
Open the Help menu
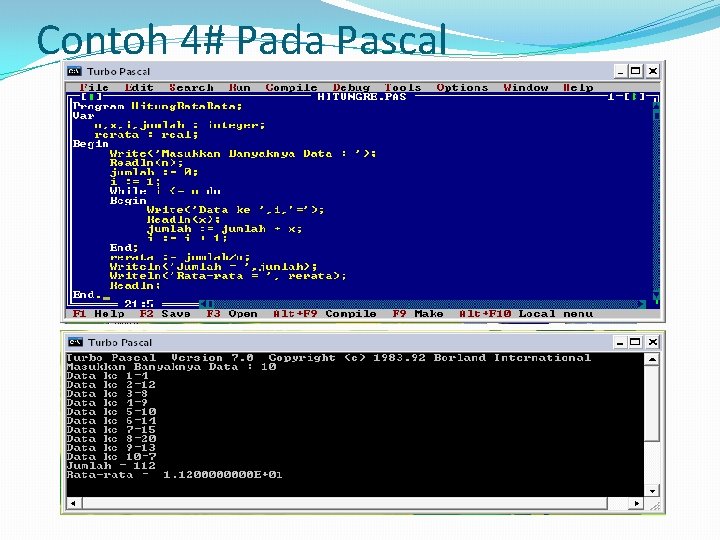(x=578, y=87)
